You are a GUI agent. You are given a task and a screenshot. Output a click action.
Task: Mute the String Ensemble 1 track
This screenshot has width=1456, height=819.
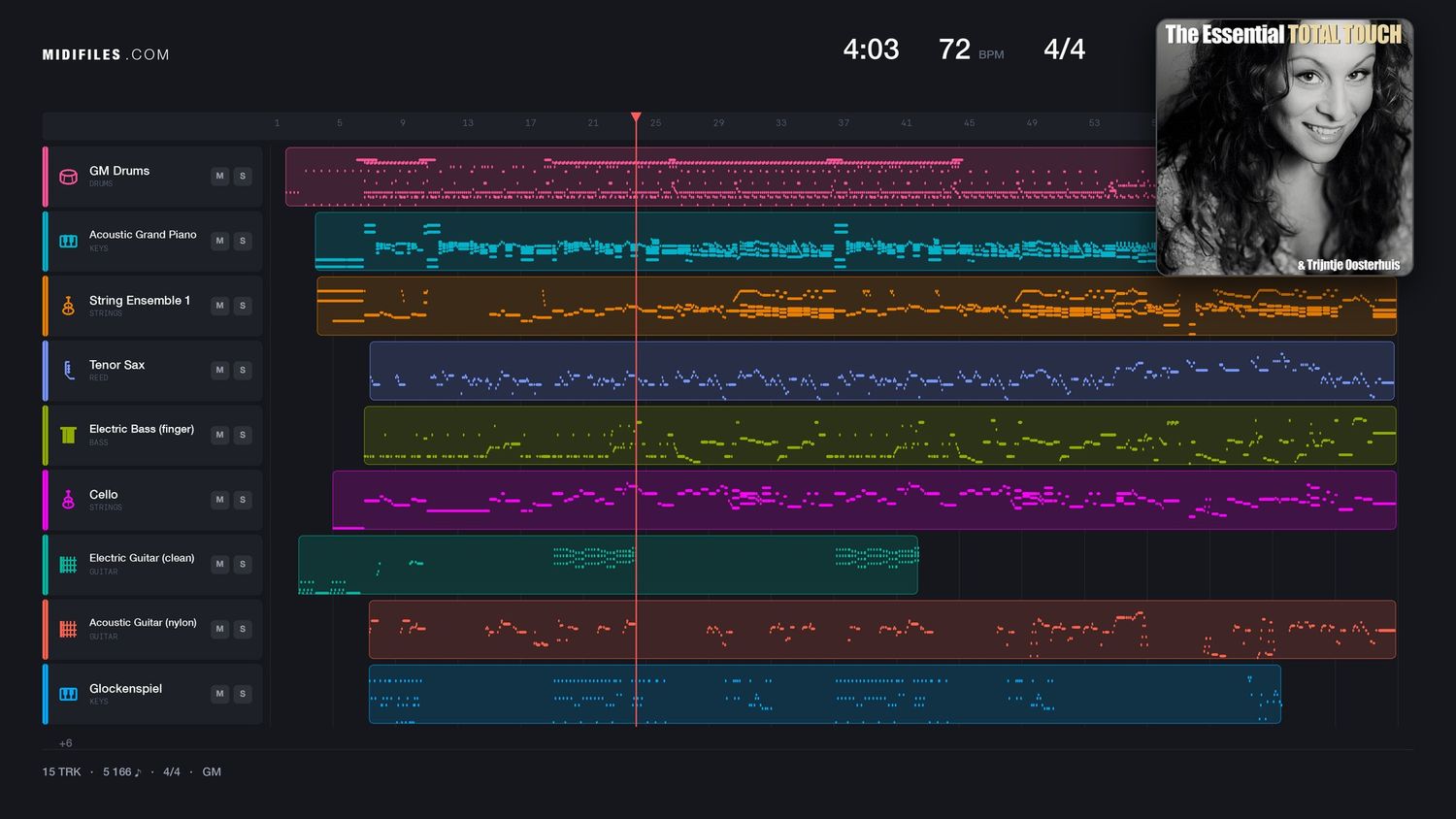[220, 306]
